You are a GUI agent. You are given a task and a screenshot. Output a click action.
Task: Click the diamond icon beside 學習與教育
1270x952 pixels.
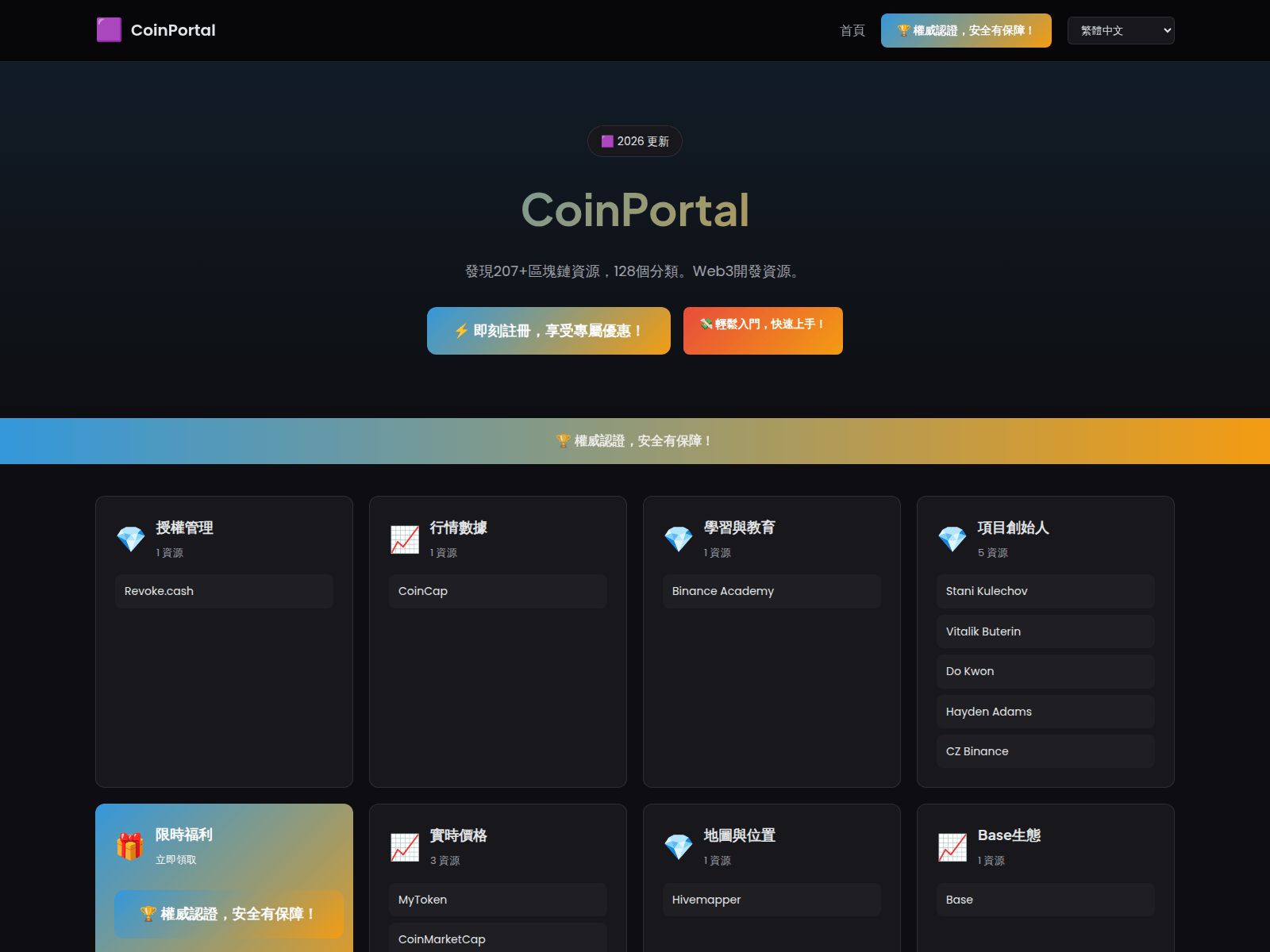(679, 539)
